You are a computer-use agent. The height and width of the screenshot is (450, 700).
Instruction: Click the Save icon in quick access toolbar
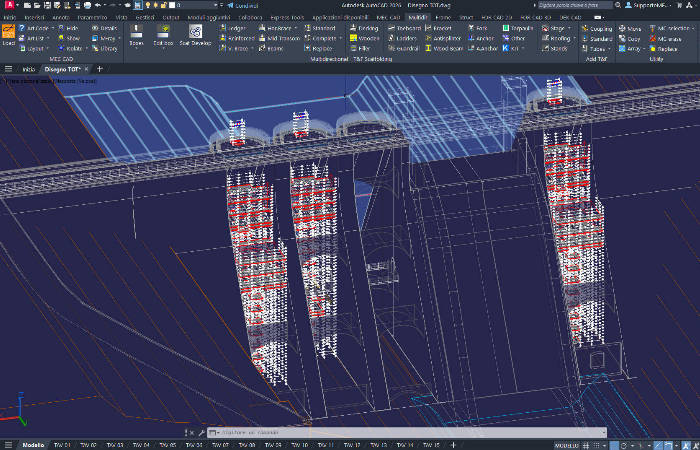tap(47, 5)
